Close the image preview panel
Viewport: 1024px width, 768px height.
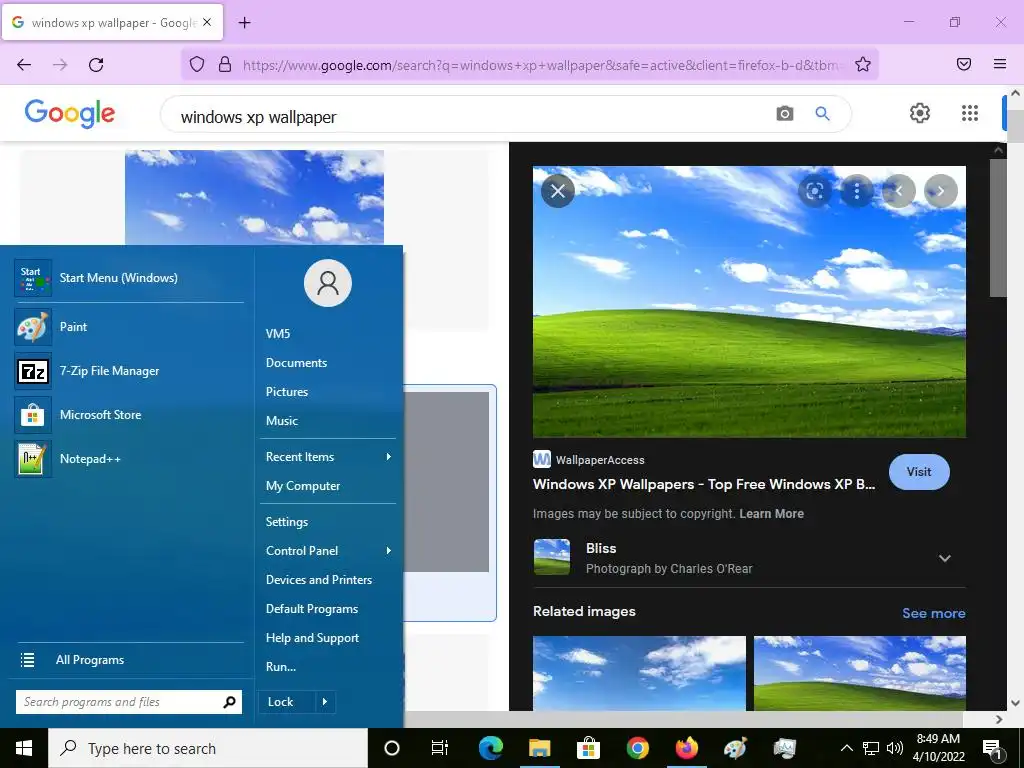(558, 191)
